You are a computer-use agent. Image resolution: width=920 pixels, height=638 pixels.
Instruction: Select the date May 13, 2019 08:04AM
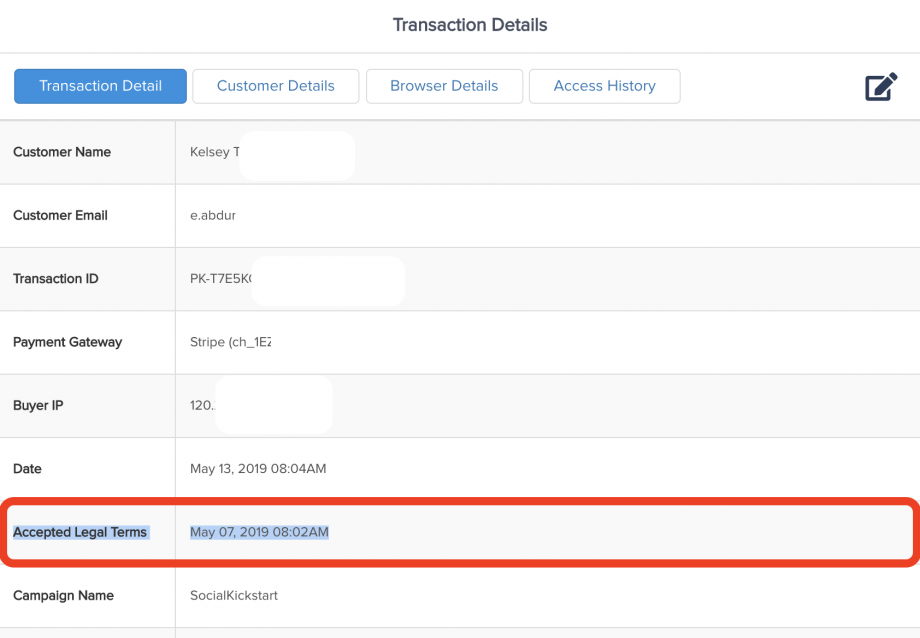[258, 469]
